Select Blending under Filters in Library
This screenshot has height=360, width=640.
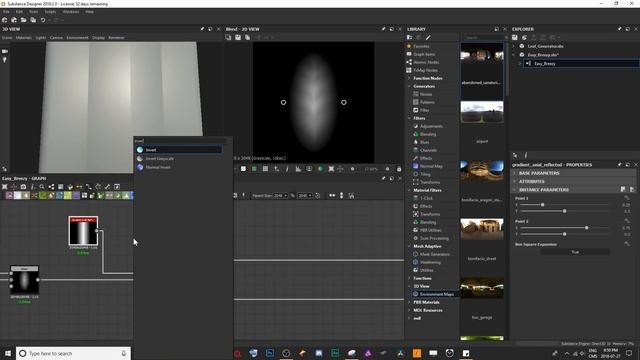click(428, 134)
